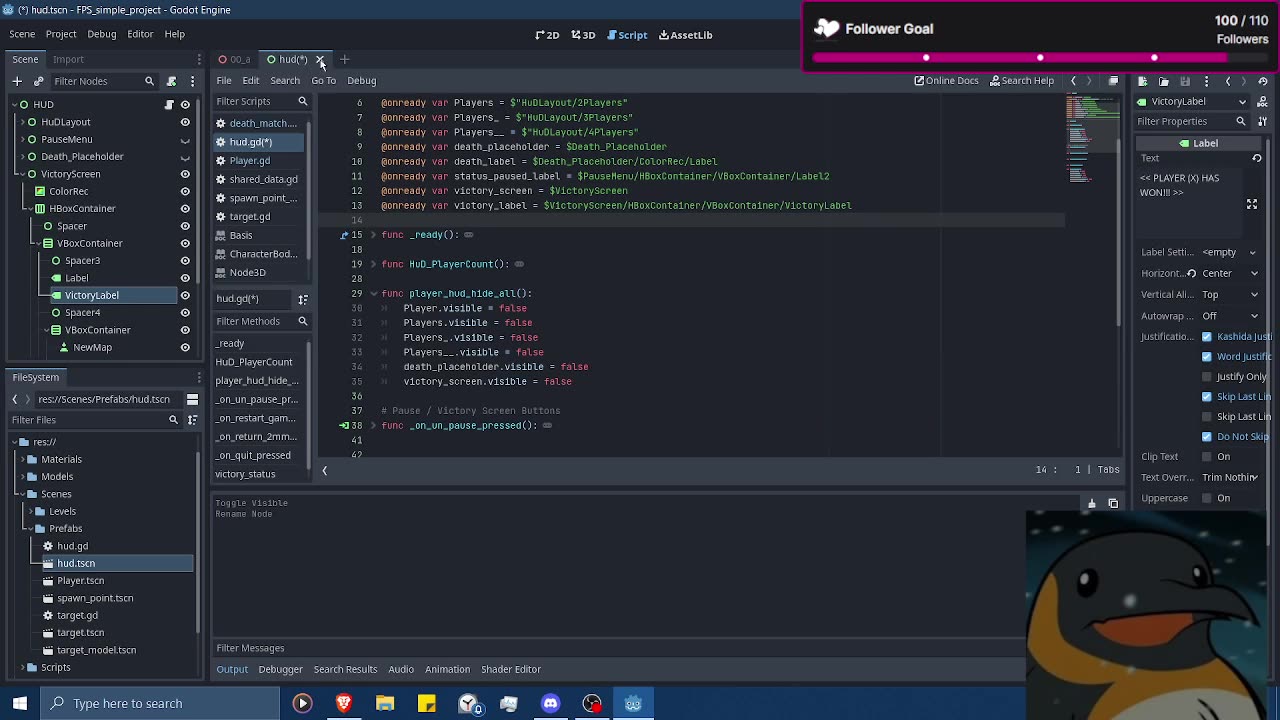Toggle sort of methods list

coord(302,299)
